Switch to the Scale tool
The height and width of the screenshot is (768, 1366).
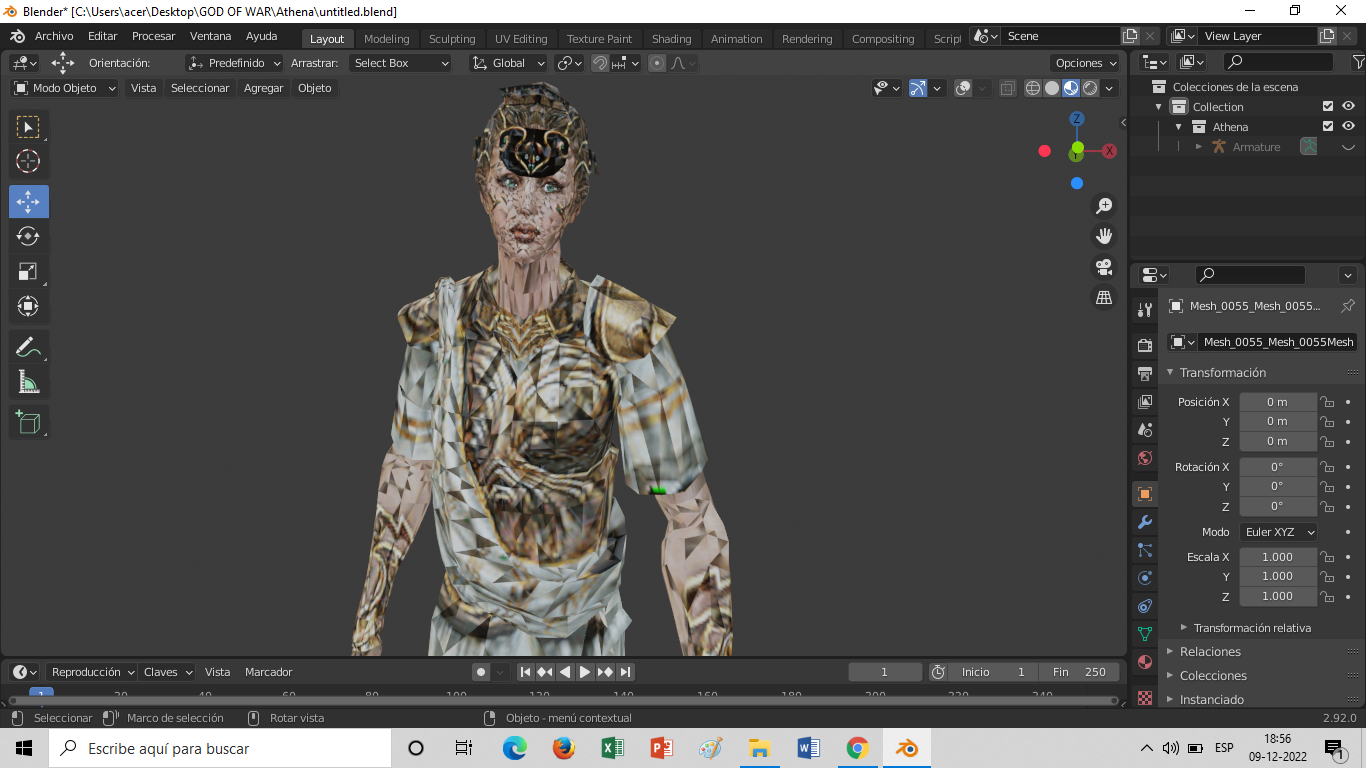click(28, 272)
